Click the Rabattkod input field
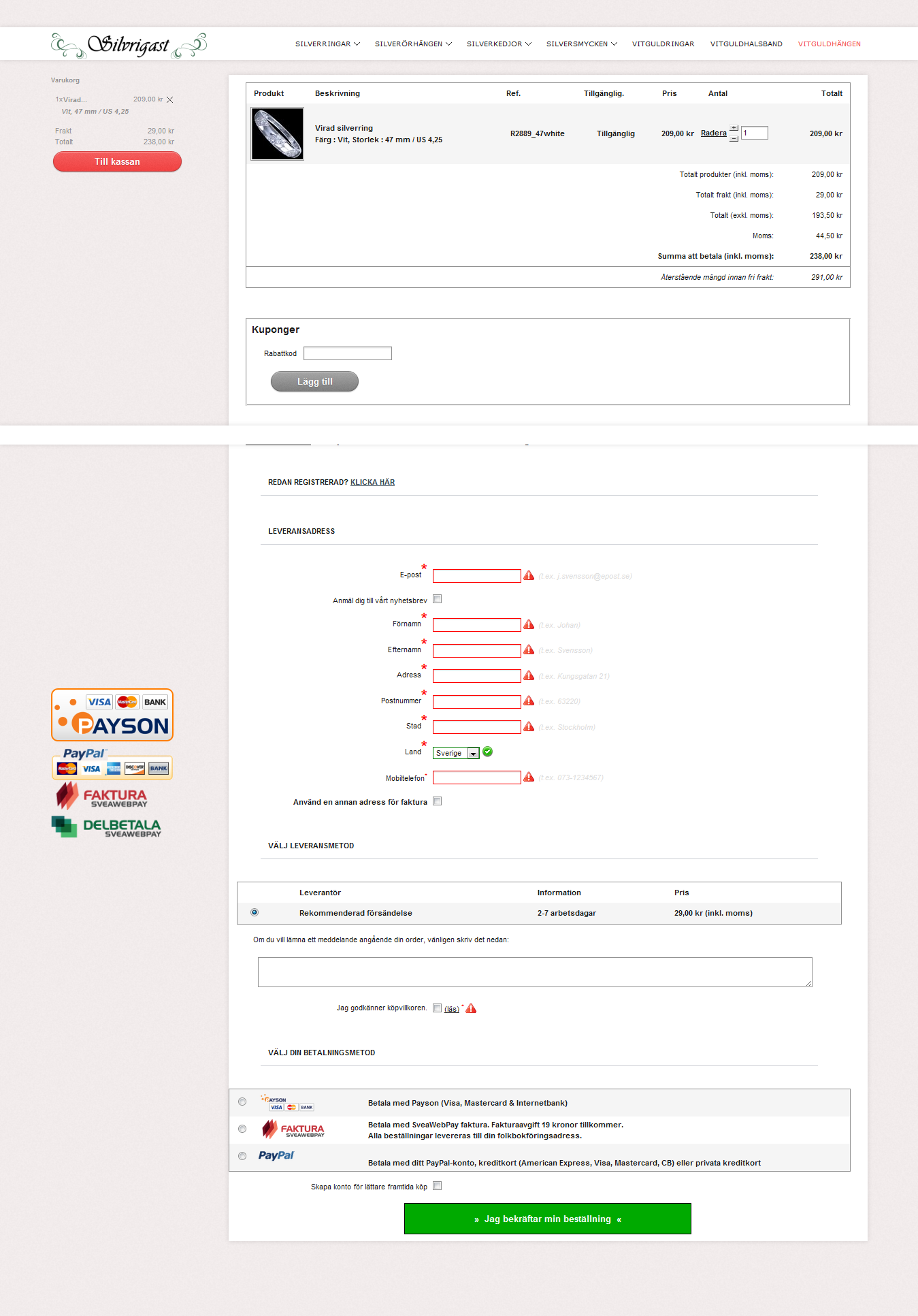Screen dimensions: 918x1316 pos(348,353)
